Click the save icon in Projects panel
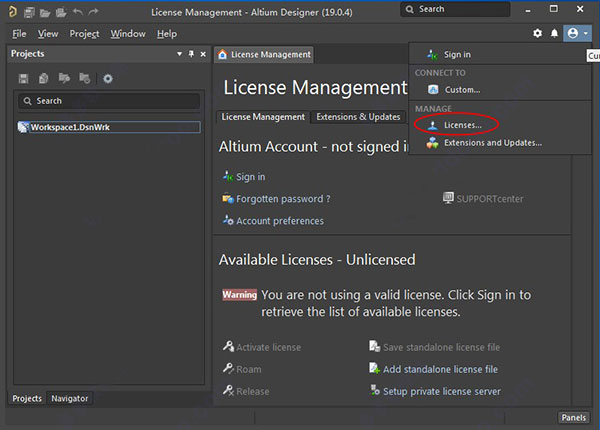Viewport: 600px width, 430px height. [24, 78]
